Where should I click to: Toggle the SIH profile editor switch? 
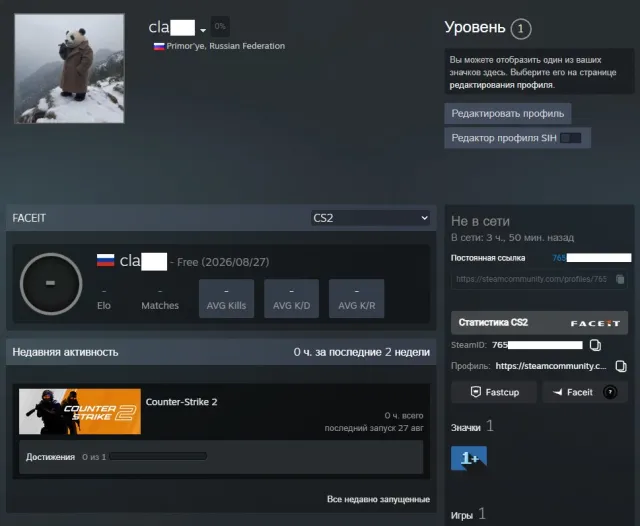point(570,138)
